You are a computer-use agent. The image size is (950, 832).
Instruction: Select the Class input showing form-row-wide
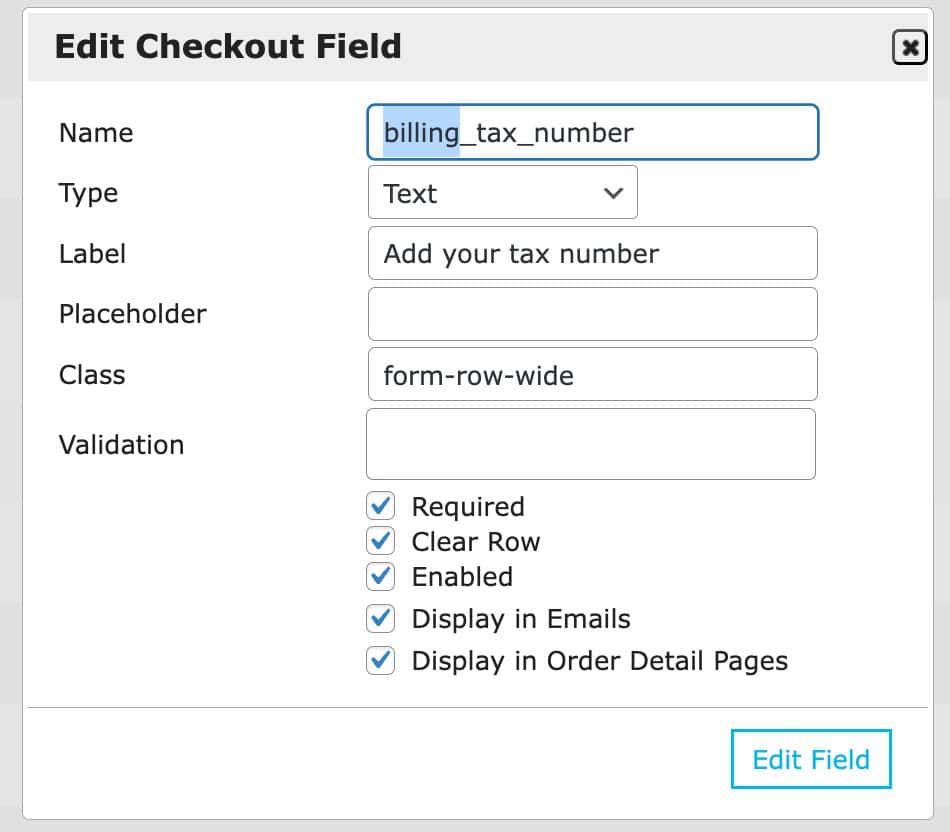[592, 375]
